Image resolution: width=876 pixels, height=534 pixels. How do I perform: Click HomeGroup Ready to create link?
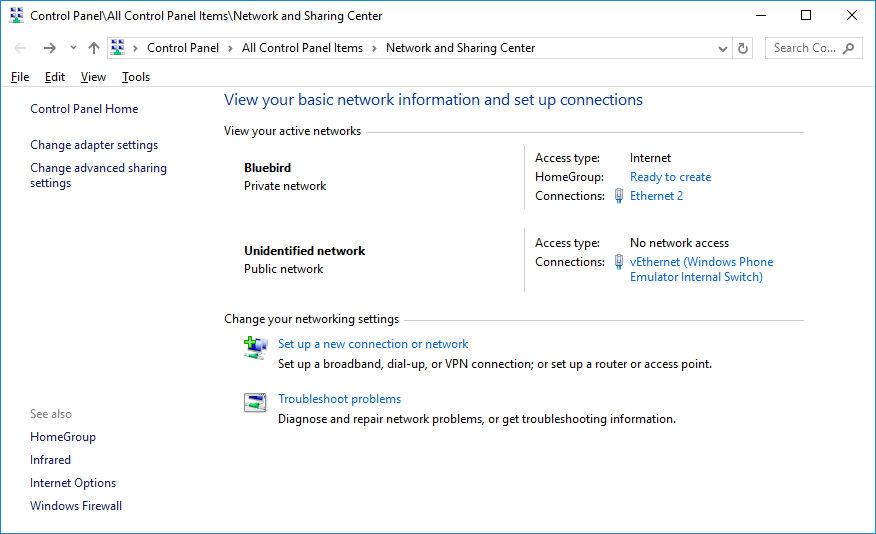click(670, 177)
